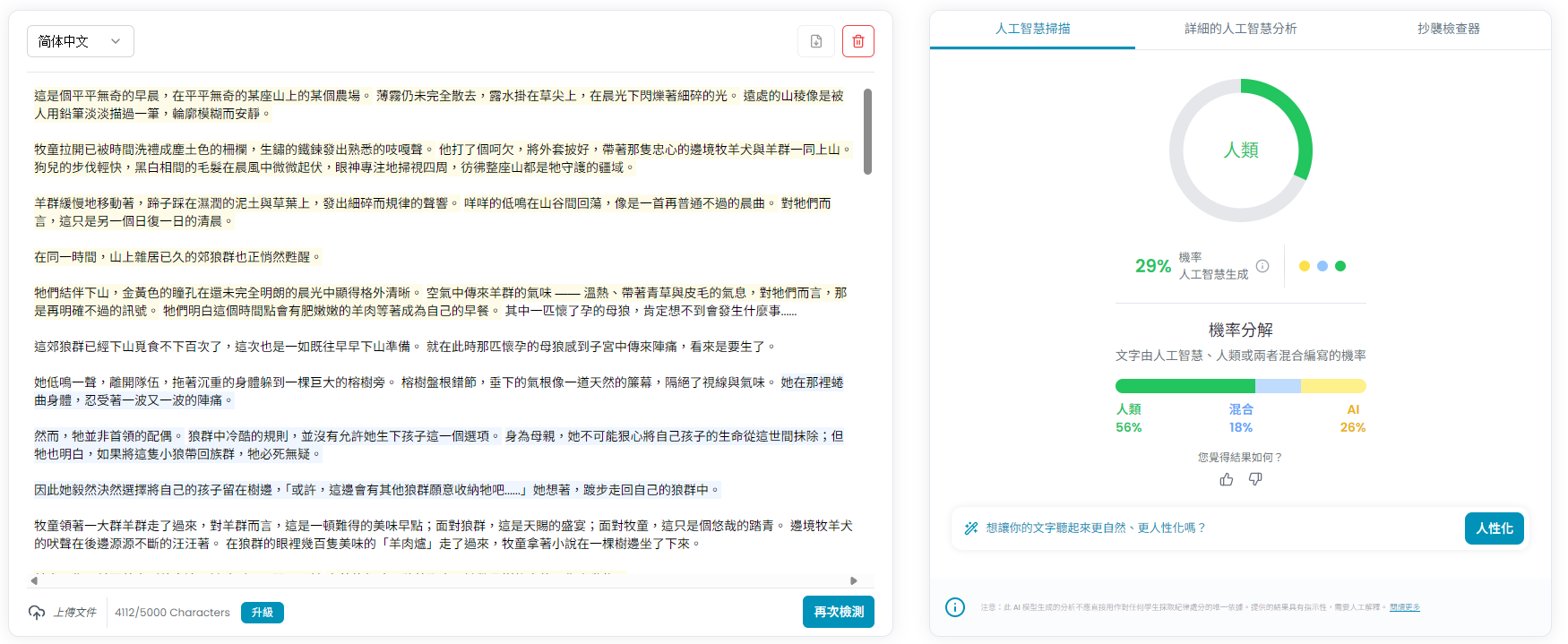Open the 简体中文 language dropdown
This screenshot has width=1568, height=644.
[x=81, y=41]
